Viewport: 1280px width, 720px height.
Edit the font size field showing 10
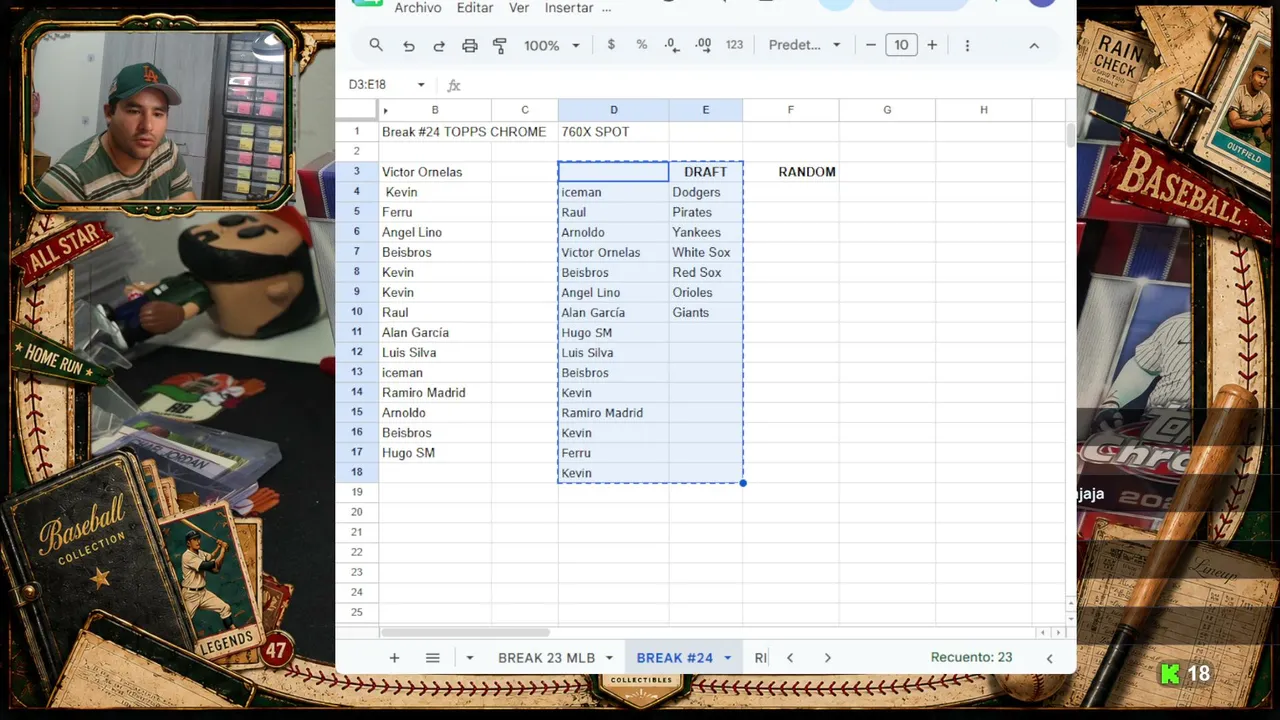[x=901, y=45]
